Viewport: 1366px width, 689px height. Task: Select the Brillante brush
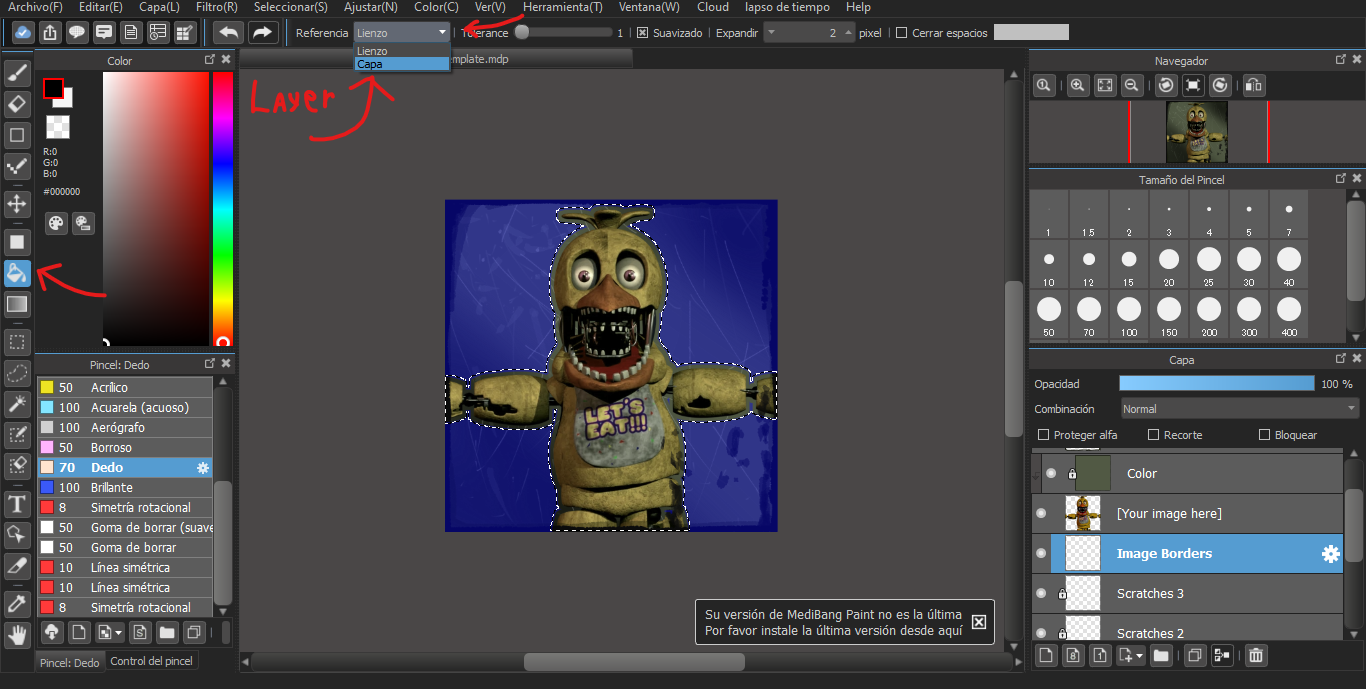pos(125,487)
